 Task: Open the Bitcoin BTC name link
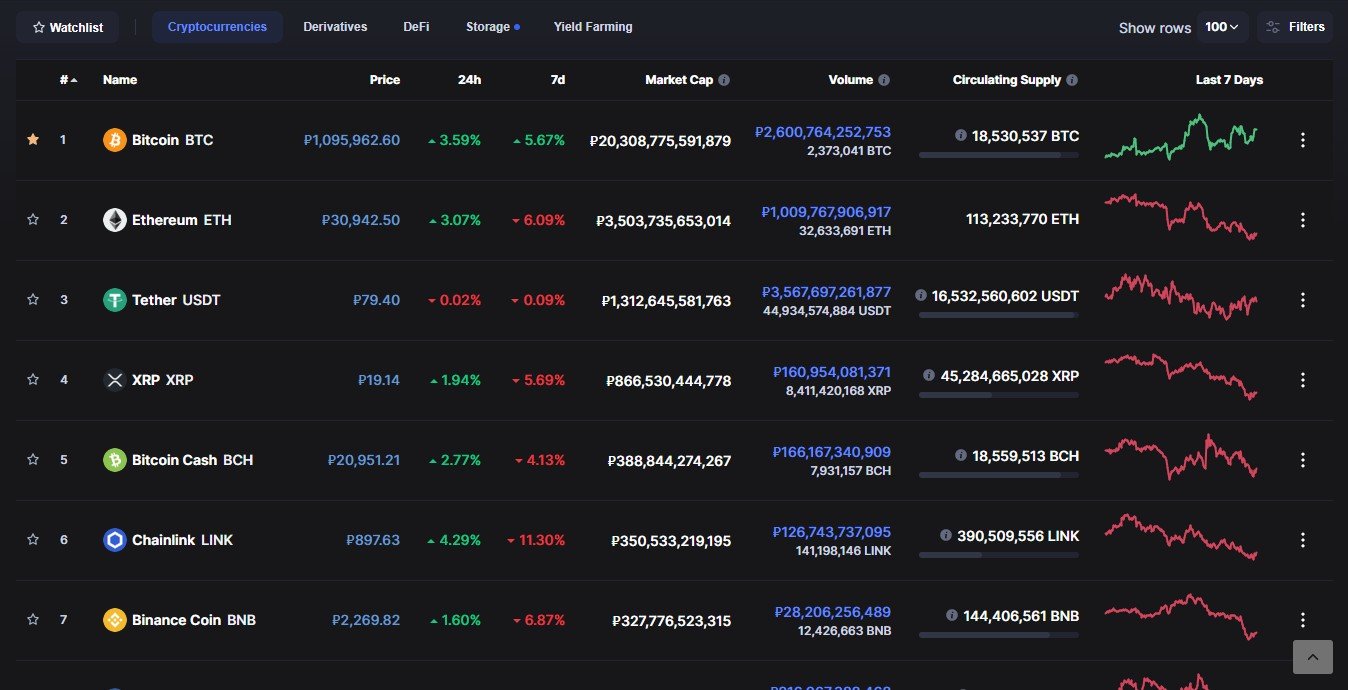[172, 140]
